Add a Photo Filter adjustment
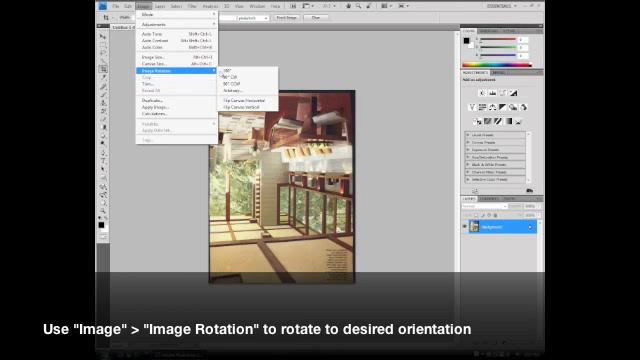 point(513,107)
